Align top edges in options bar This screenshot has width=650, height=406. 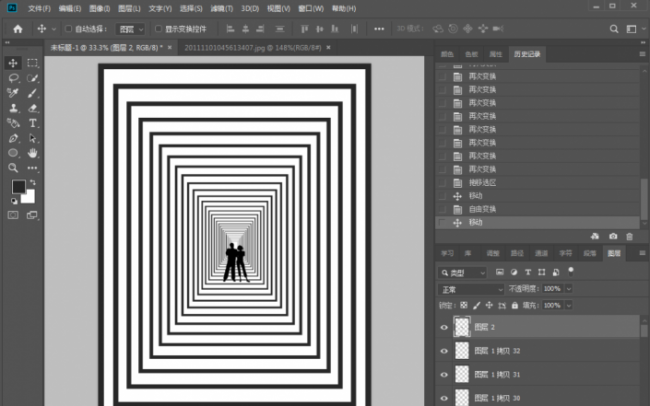pos(305,29)
